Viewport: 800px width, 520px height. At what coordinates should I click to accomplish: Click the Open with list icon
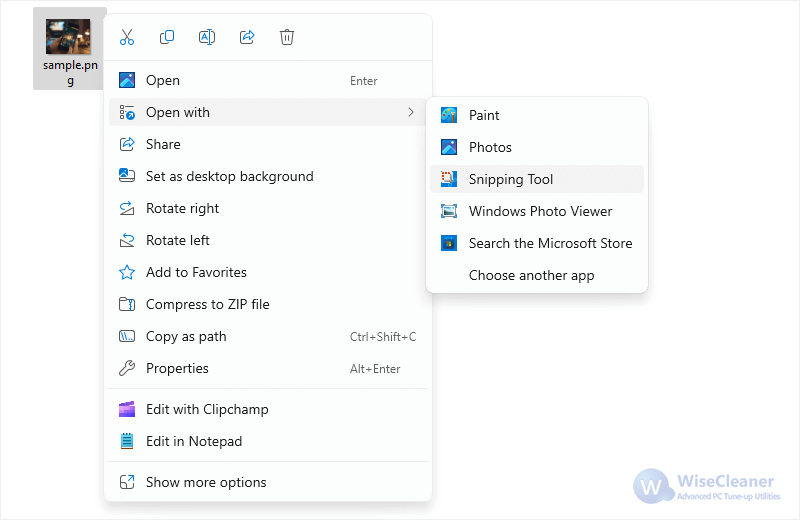pos(127,112)
